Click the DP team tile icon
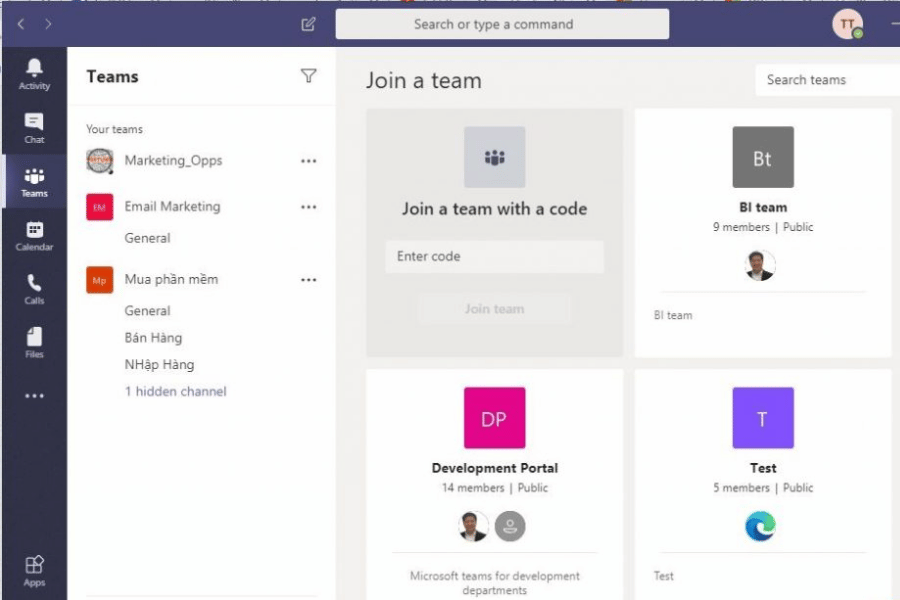 494,418
